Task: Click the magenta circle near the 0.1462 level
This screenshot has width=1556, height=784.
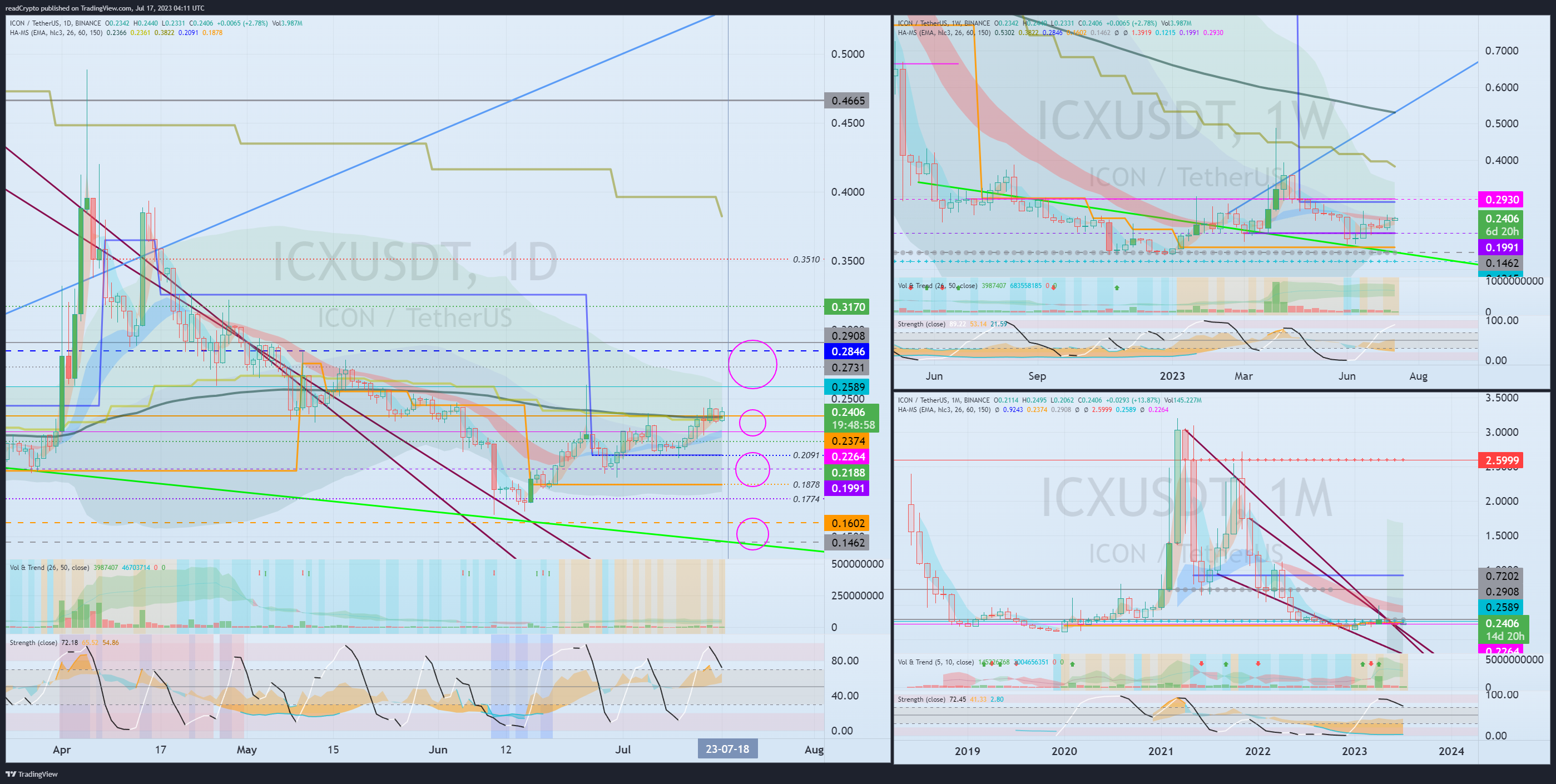Action: [752, 533]
